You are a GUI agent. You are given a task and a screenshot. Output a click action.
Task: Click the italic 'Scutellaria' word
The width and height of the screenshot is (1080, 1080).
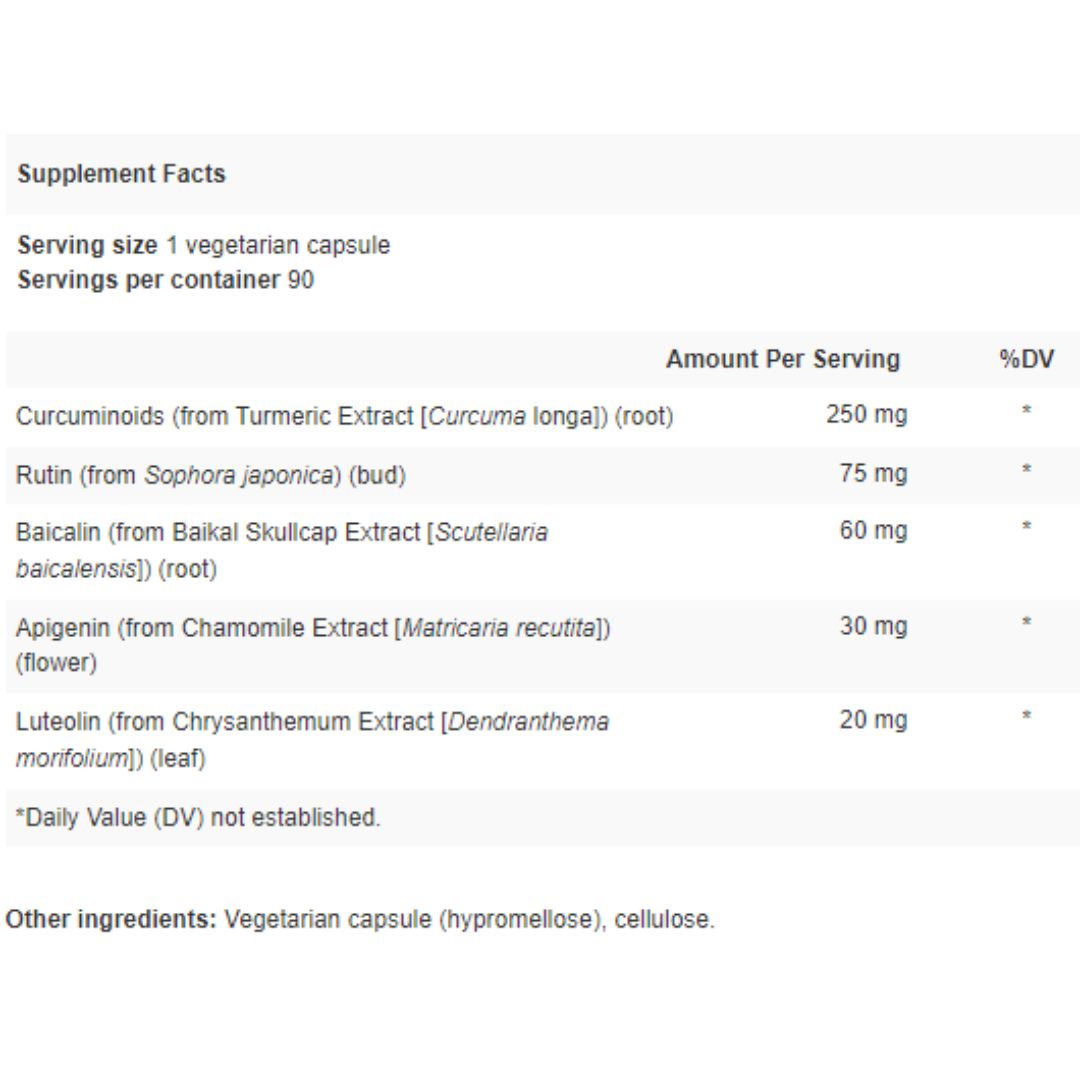(x=492, y=532)
